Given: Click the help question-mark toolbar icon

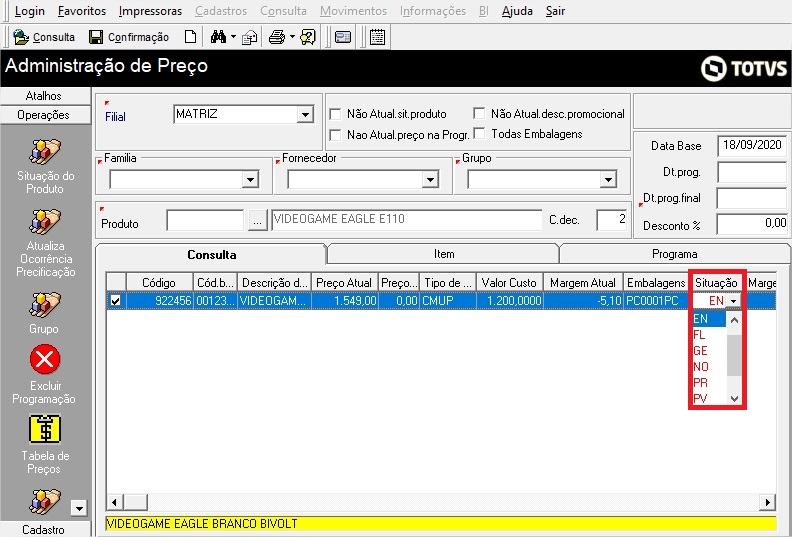Looking at the screenshot, I should [x=307, y=37].
